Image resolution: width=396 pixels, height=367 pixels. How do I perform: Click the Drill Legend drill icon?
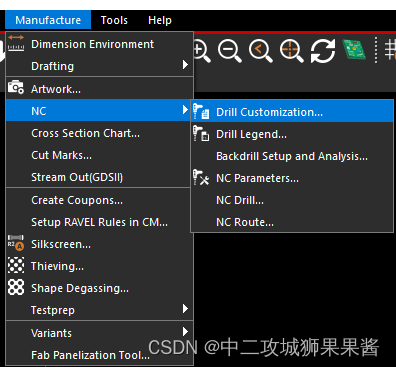[x=201, y=134]
